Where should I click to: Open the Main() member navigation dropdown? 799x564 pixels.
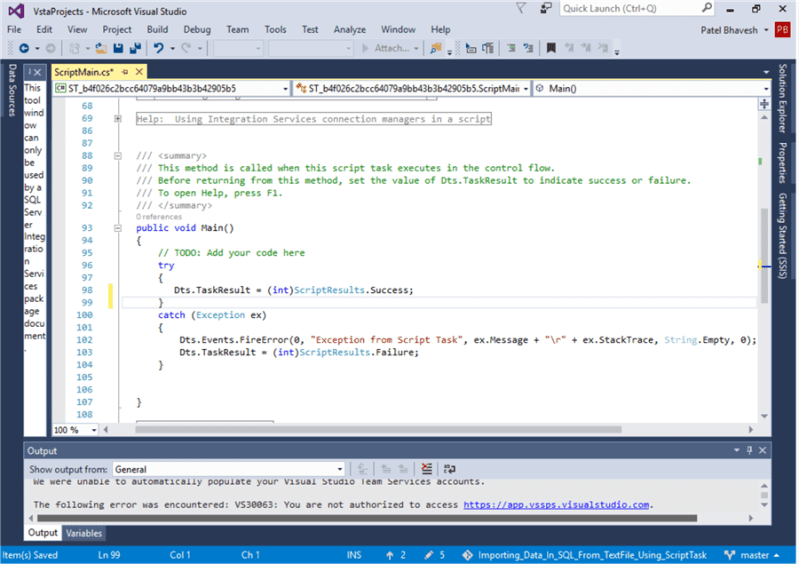[x=652, y=89]
